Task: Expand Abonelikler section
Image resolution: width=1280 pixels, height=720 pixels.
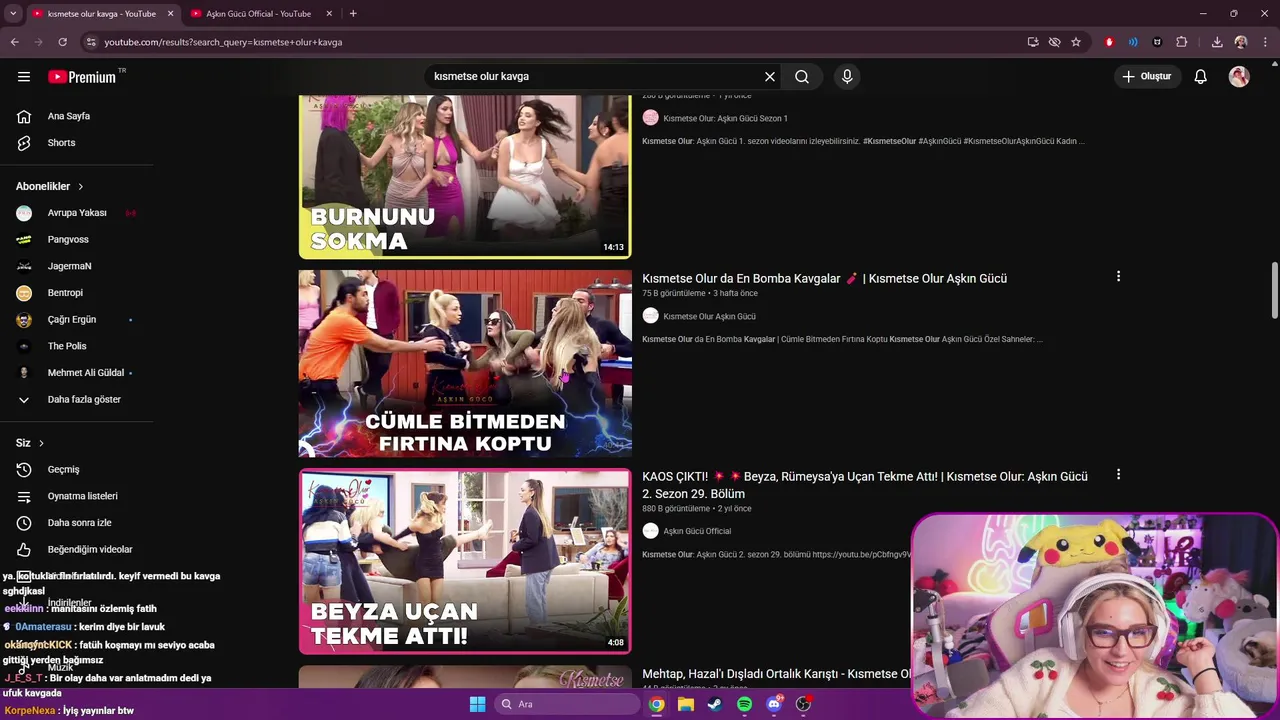Action: (x=50, y=186)
